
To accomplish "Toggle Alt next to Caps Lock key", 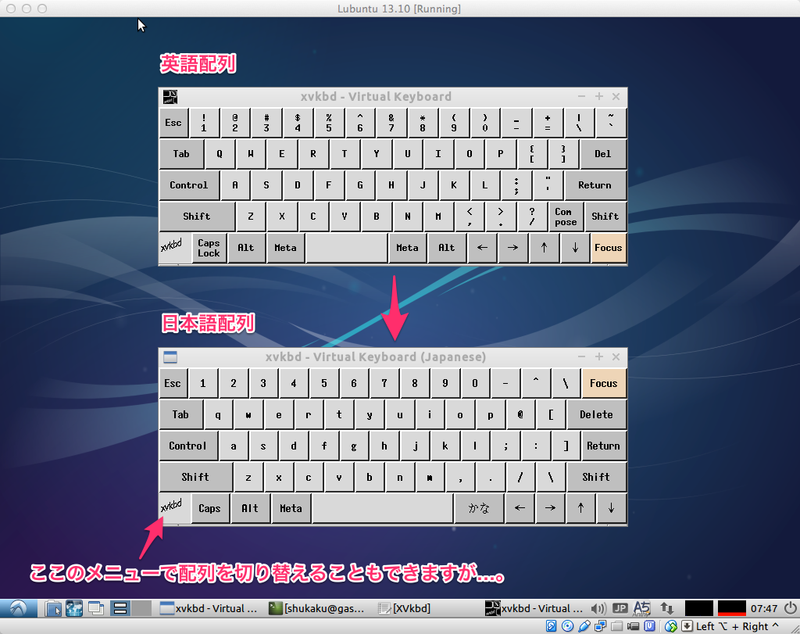I will [246, 248].
